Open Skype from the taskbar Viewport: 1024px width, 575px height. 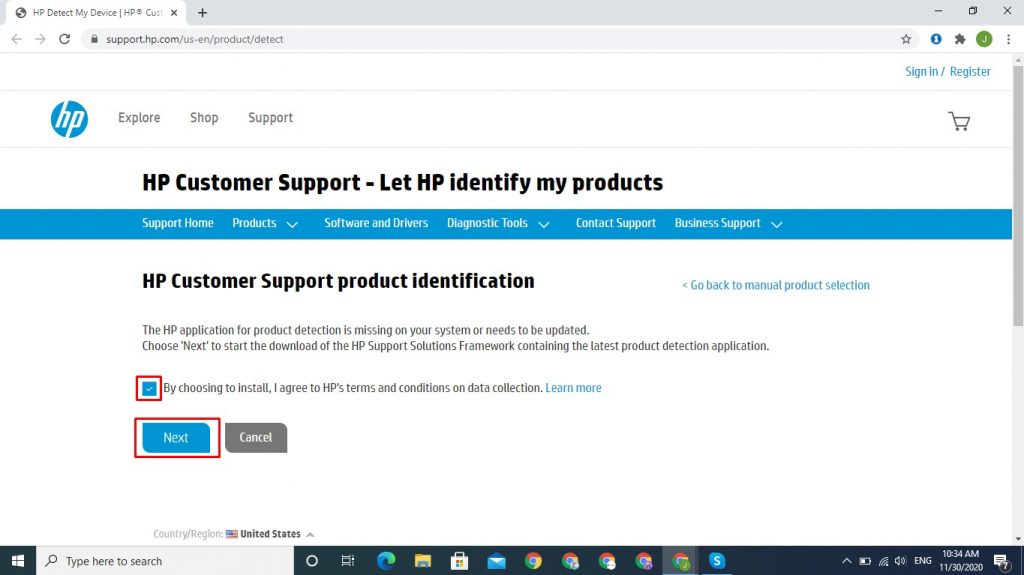717,561
